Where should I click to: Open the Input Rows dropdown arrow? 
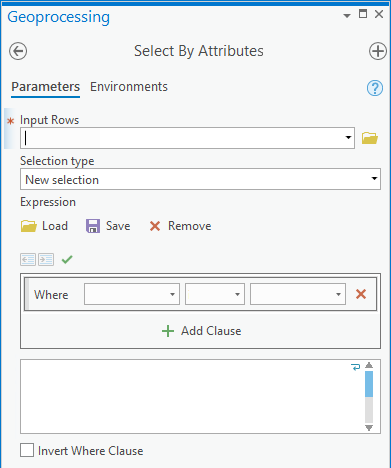[348, 138]
